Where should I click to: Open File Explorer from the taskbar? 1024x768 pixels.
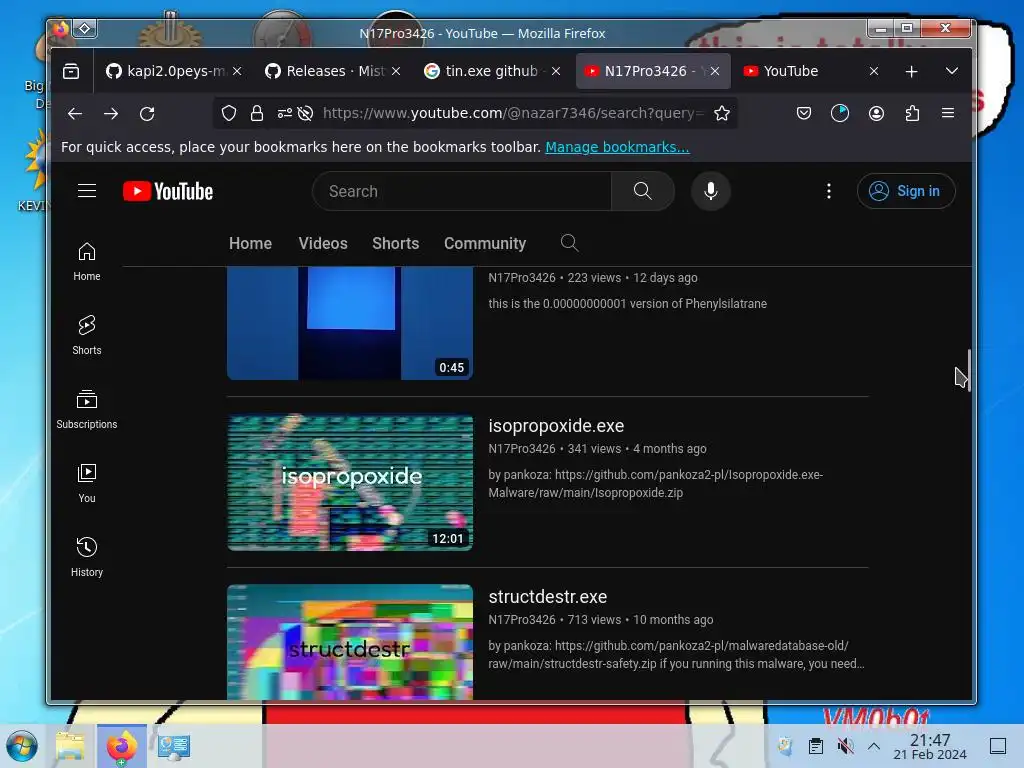71,746
